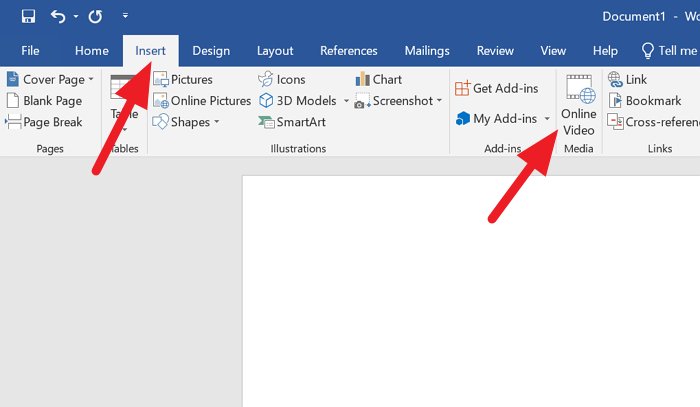Click the Redo icon in quick access
The width and height of the screenshot is (700, 407).
tap(95, 16)
